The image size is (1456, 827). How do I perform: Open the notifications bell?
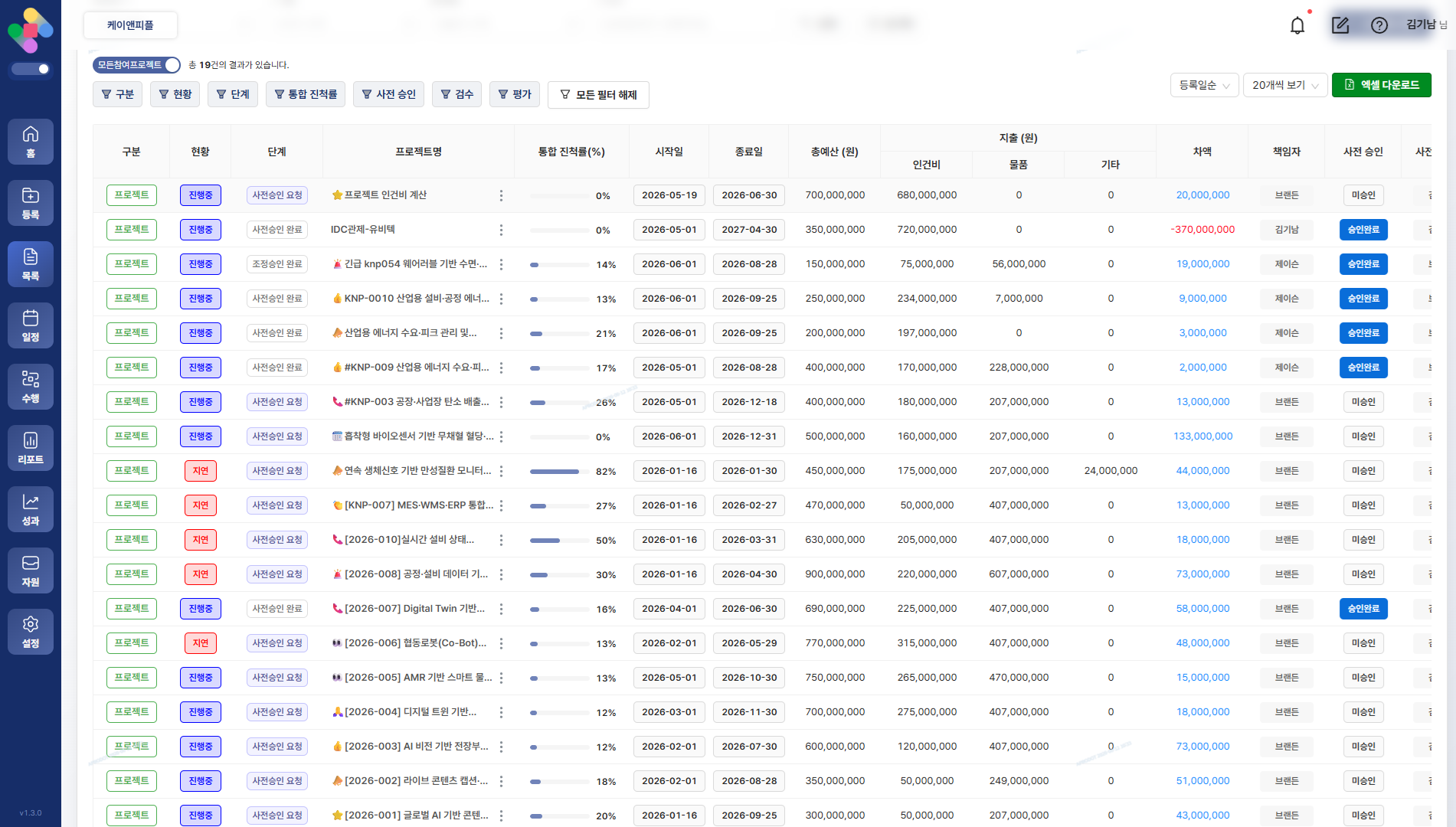[1297, 25]
